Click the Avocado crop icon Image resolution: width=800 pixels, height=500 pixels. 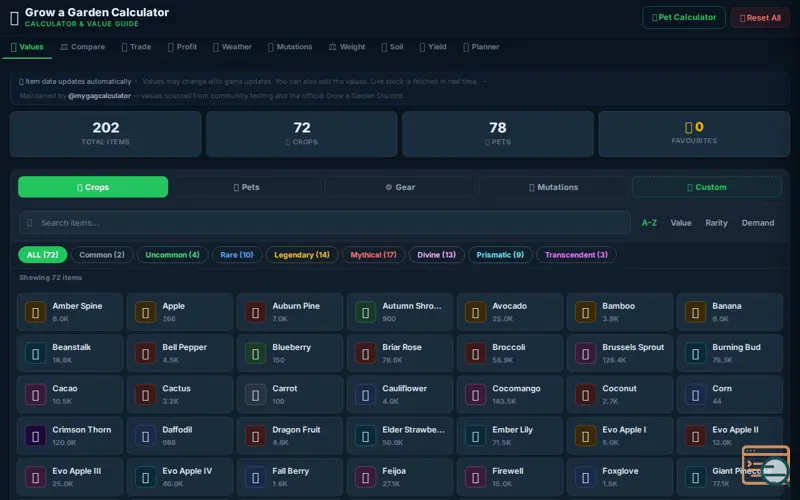point(476,312)
